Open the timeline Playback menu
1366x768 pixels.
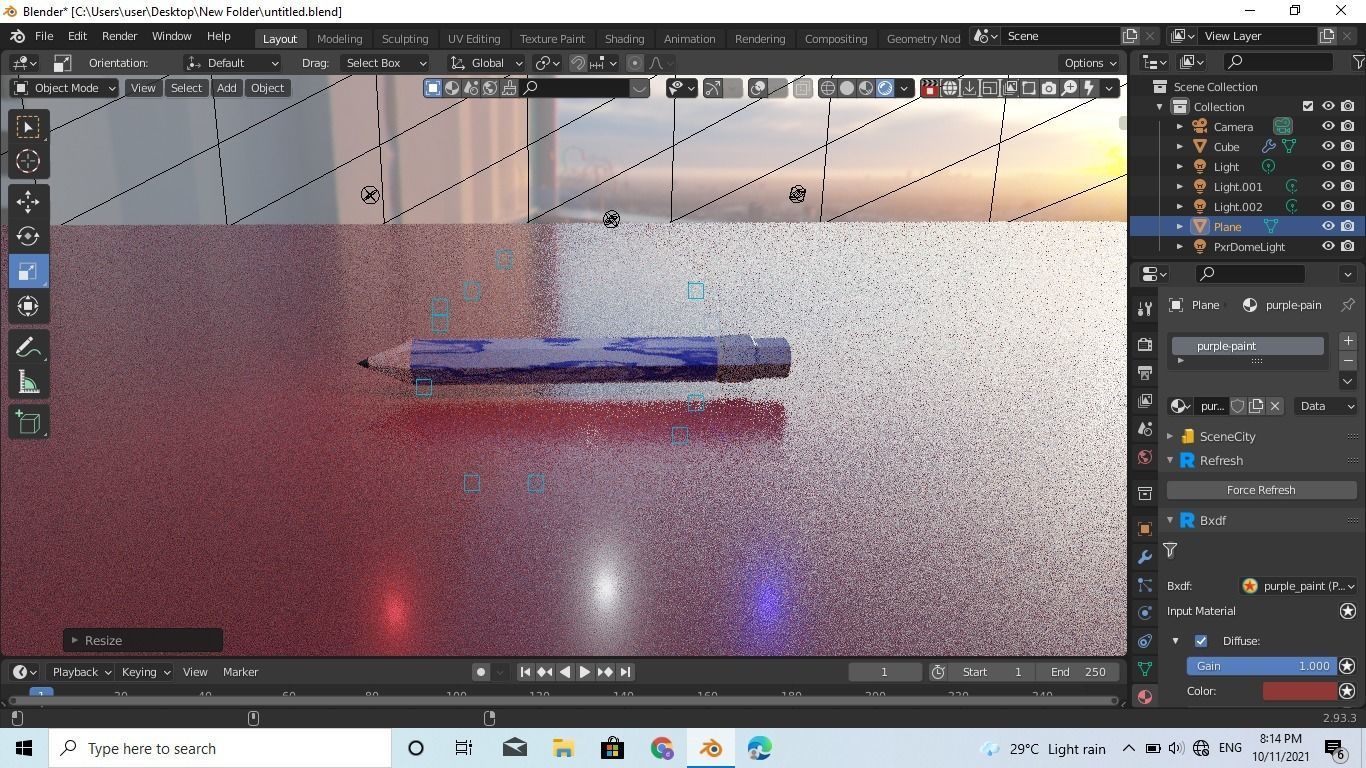(81, 672)
